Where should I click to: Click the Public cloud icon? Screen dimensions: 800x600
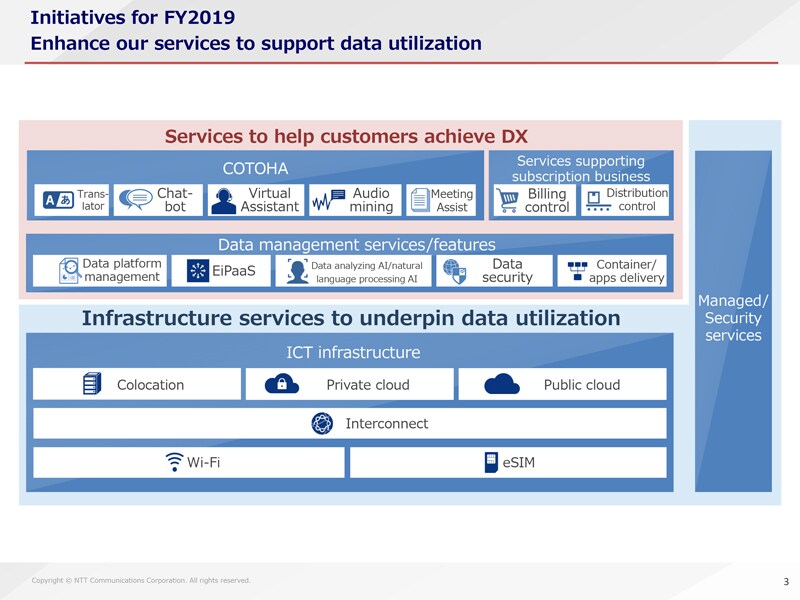(502, 384)
